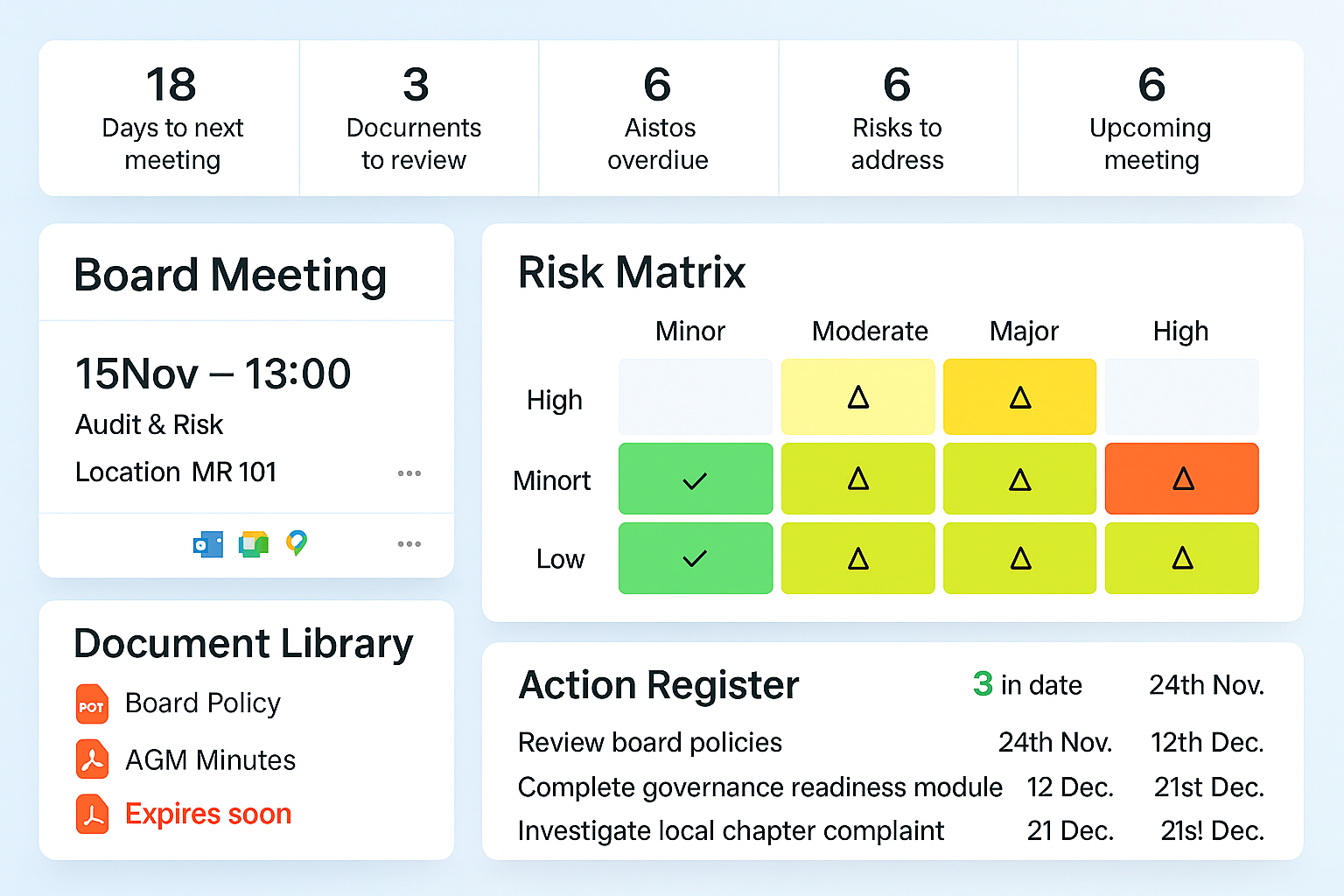
Task: Open the Review board policies action
Action: [x=650, y=742]
